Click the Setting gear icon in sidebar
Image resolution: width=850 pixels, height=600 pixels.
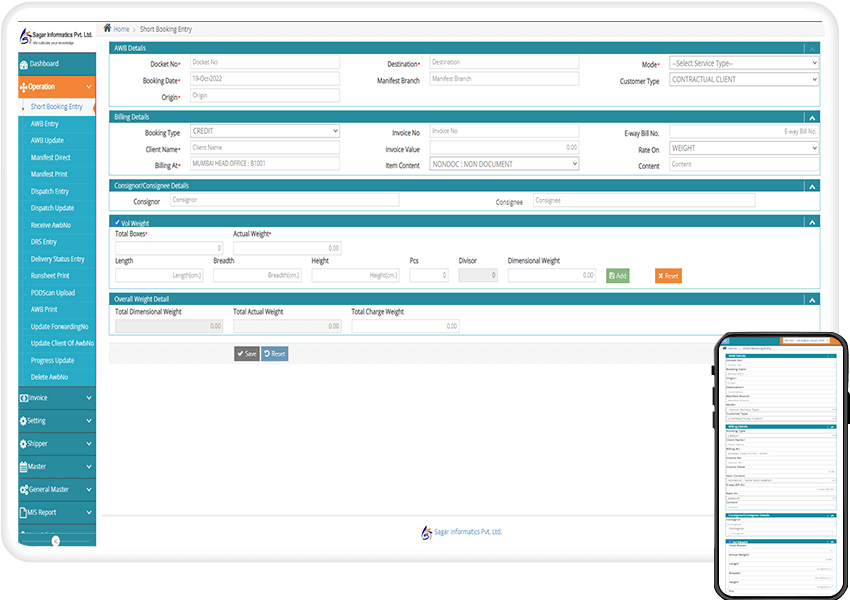(x=24, y=421)
